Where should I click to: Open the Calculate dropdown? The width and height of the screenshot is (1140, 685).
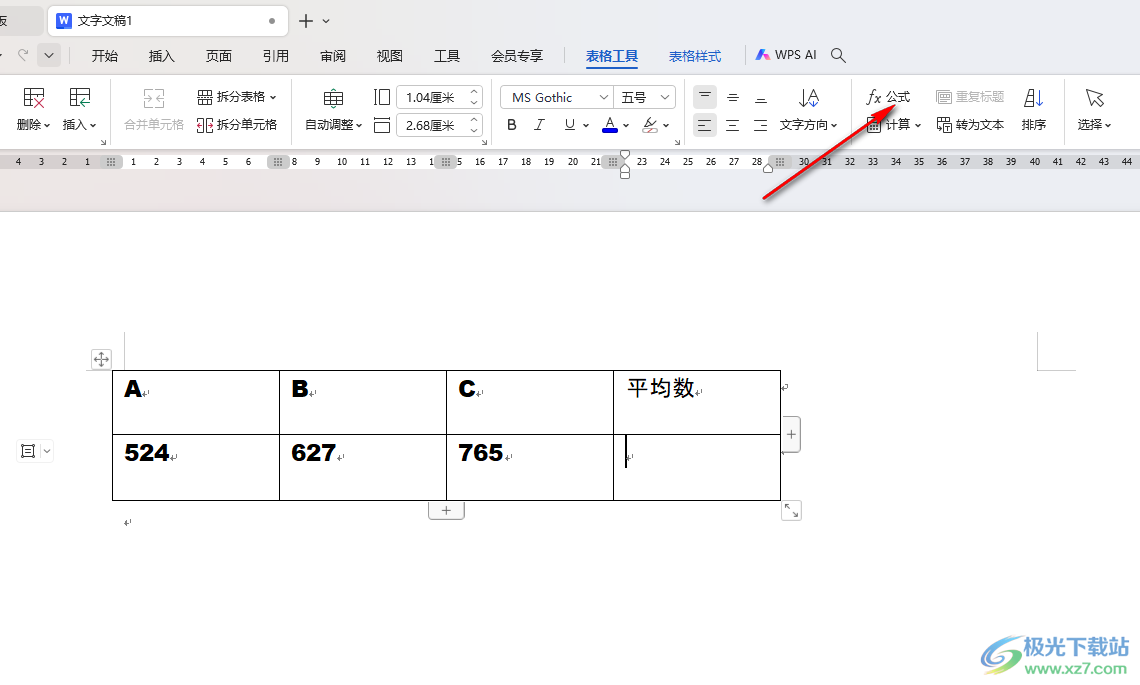click(894, 125)
